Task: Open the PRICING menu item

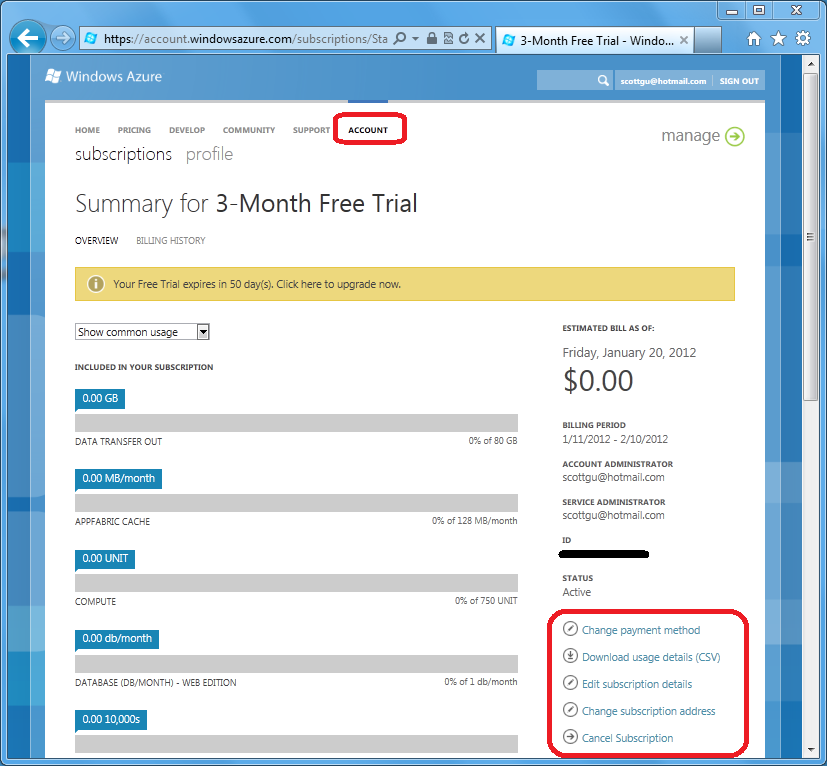Action: click(x=134, y=130)
